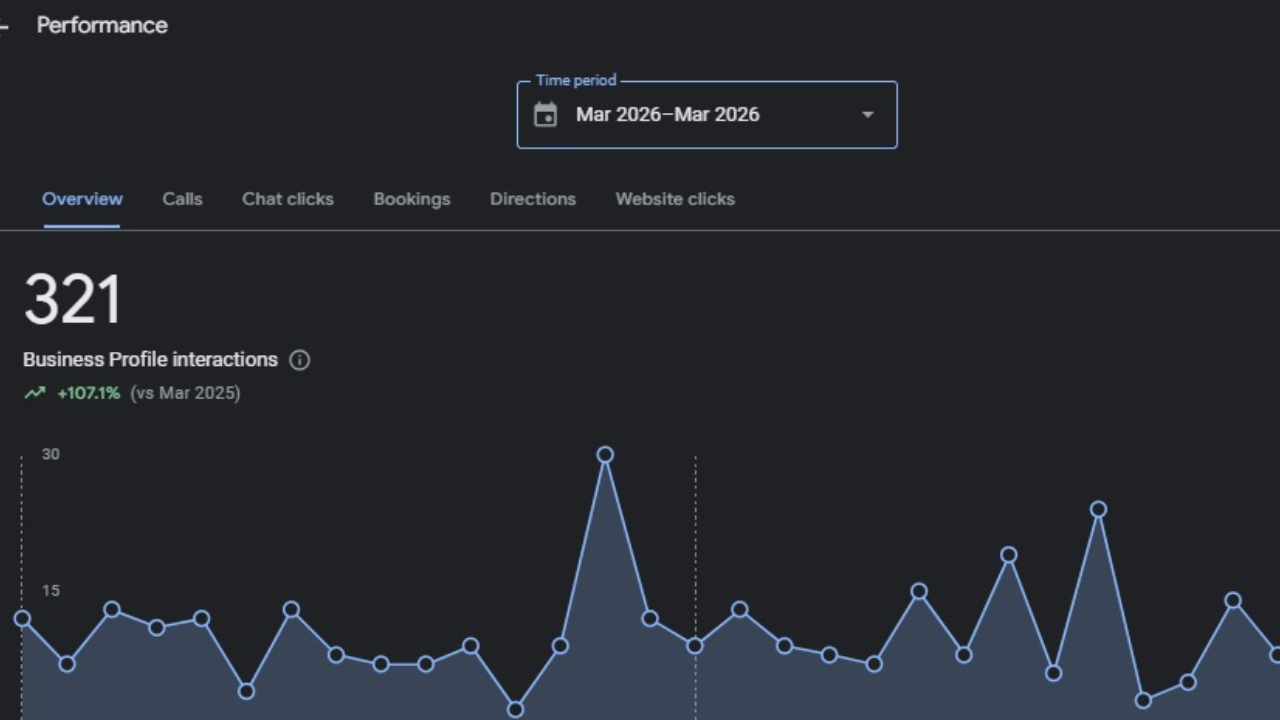Image resolution: width=1280 pixels, height=720 pixels.
Task: Click the Performance page title
Action: (x=102, y=26)
